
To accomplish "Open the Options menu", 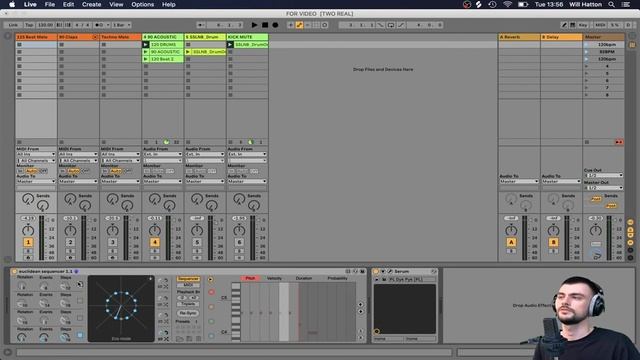I will (x=142, y=4).
